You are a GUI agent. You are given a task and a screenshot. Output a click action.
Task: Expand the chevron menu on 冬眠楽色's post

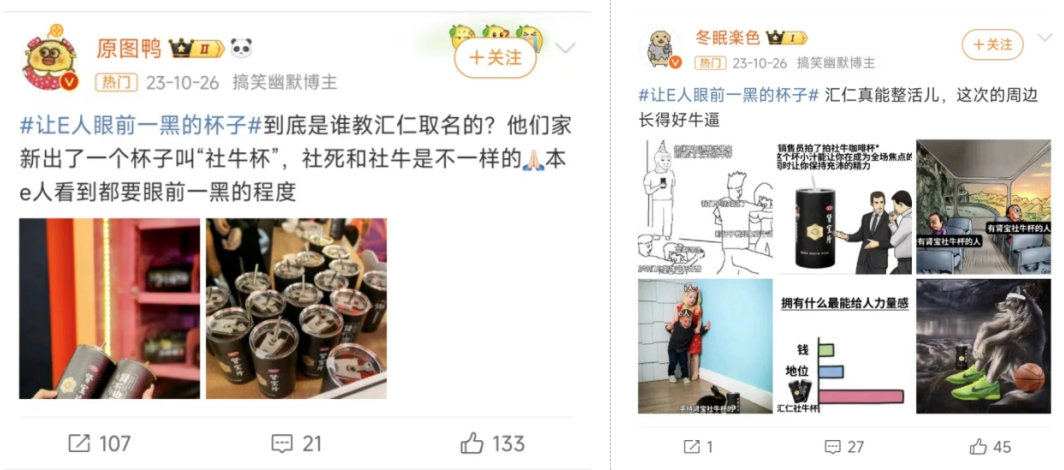(1044, 36)
